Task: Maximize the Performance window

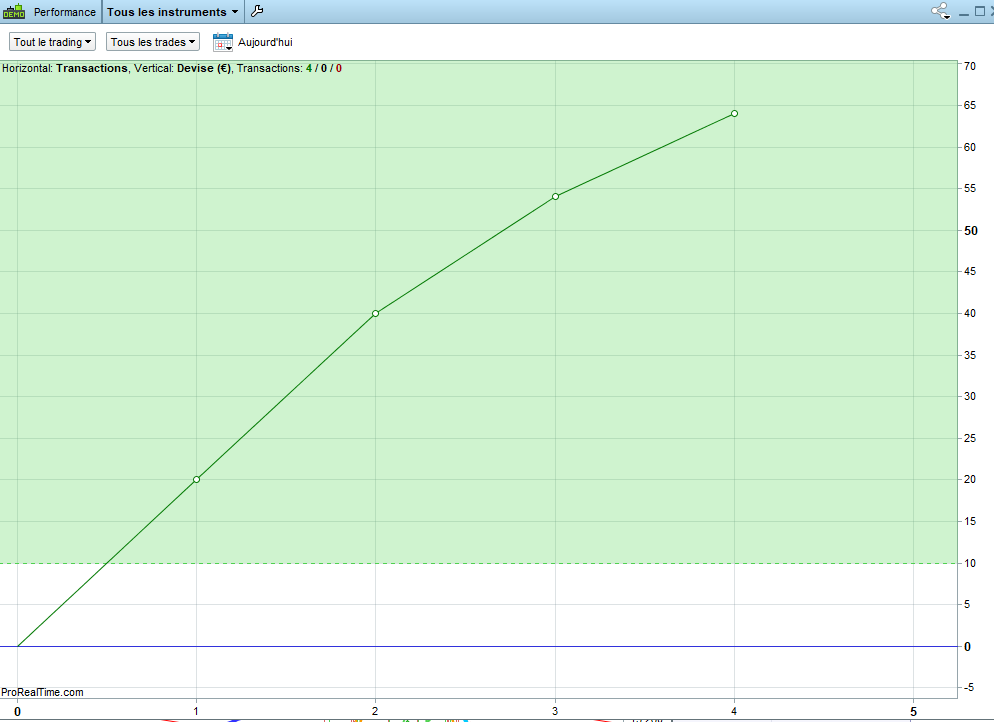Action: [x=979, y=11]
